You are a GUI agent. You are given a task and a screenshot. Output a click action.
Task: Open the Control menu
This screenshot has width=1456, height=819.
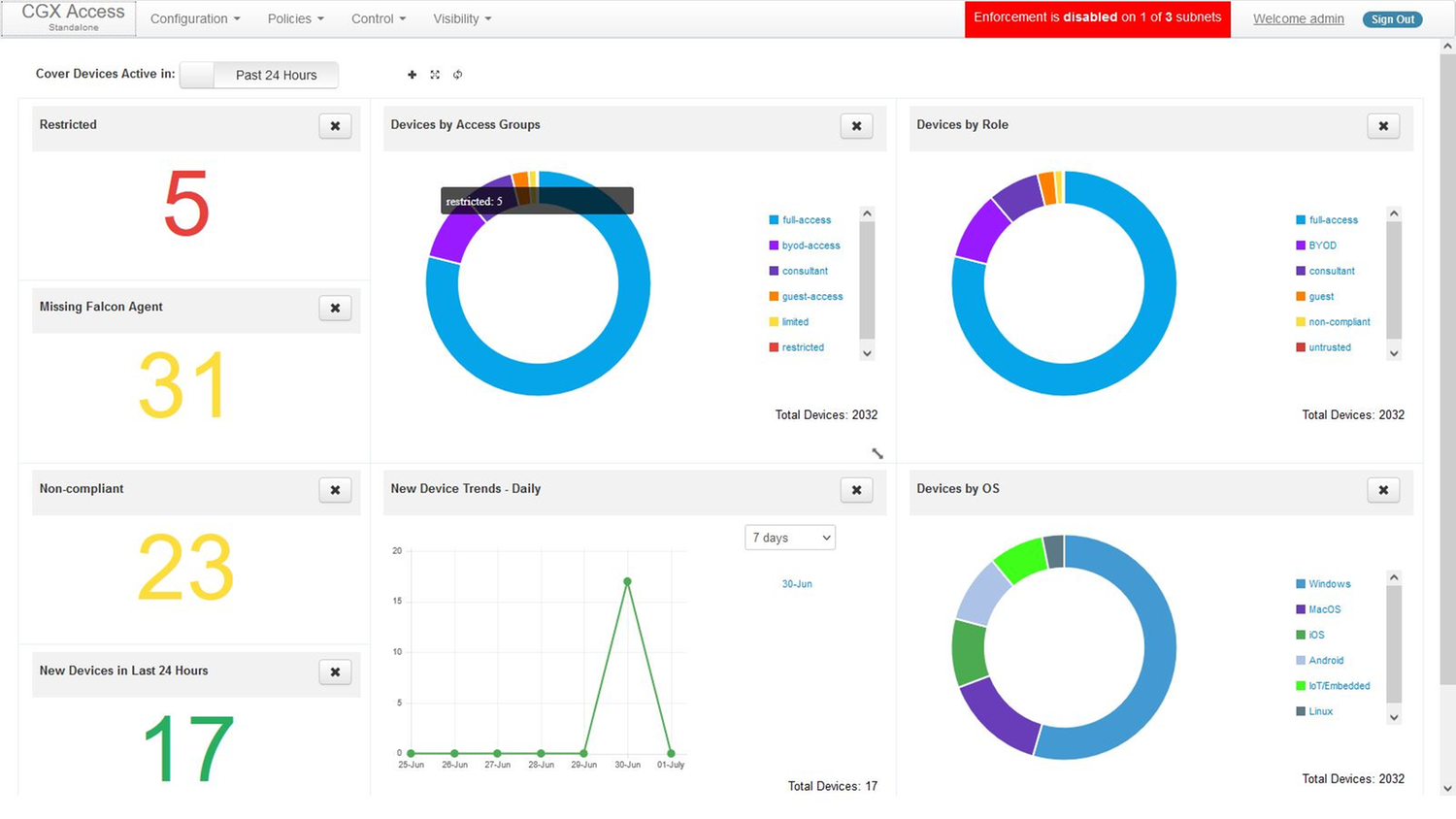coord(377,18)
